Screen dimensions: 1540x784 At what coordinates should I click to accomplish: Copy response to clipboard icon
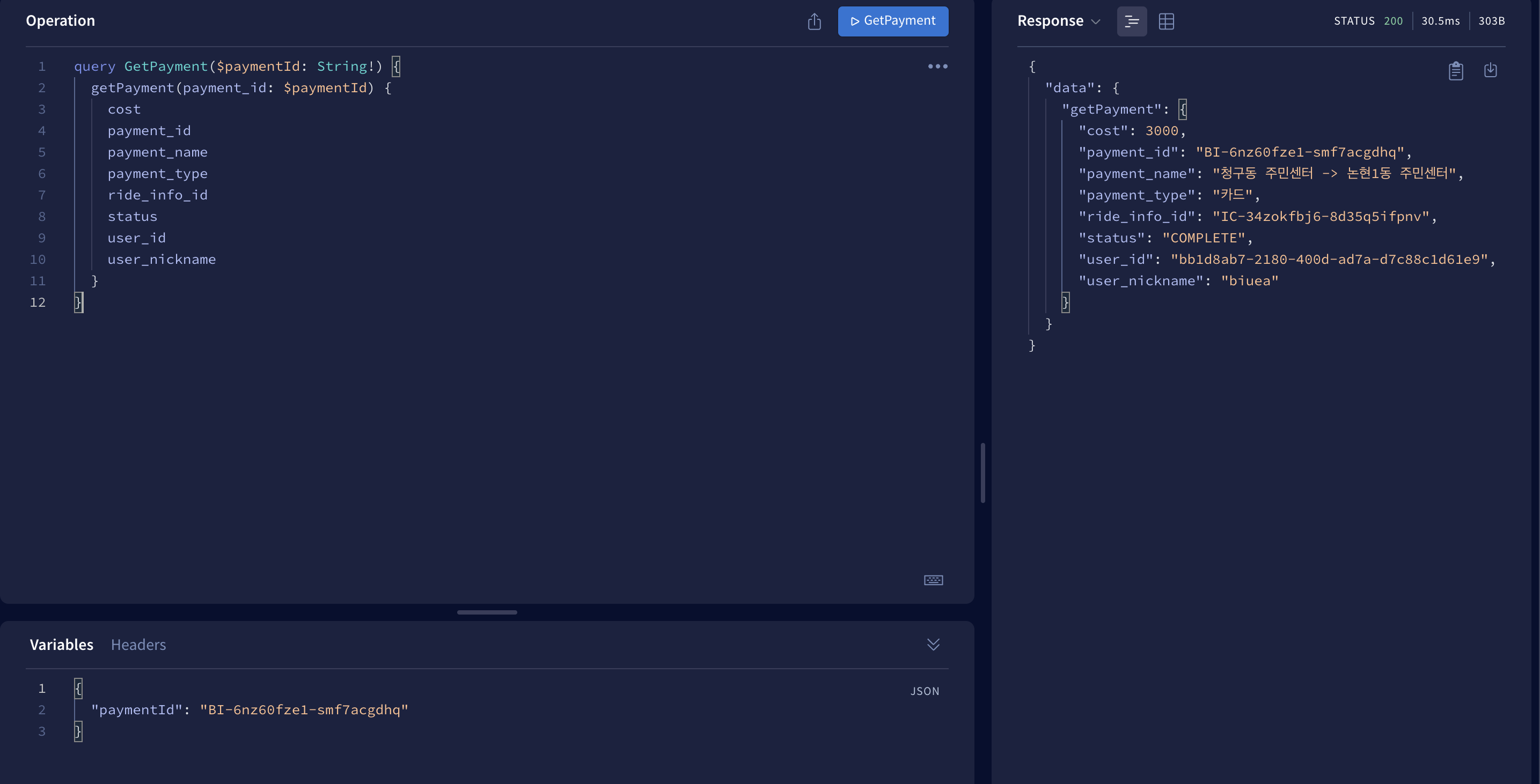(1456, 70)
